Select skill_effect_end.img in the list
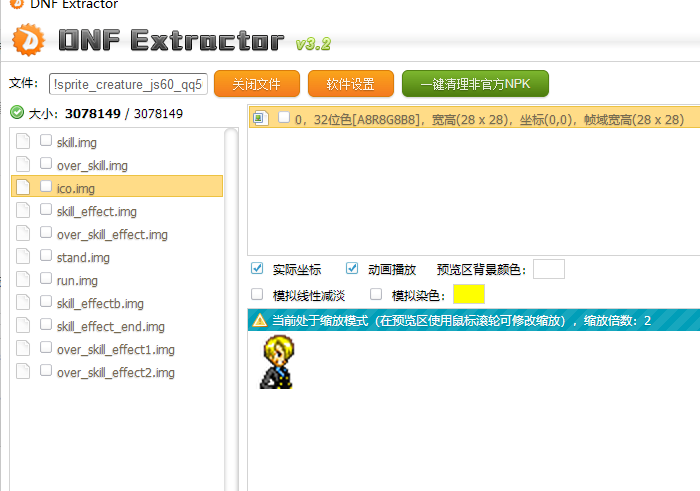This screenshot has height=491, width=700. pos(111,327)
